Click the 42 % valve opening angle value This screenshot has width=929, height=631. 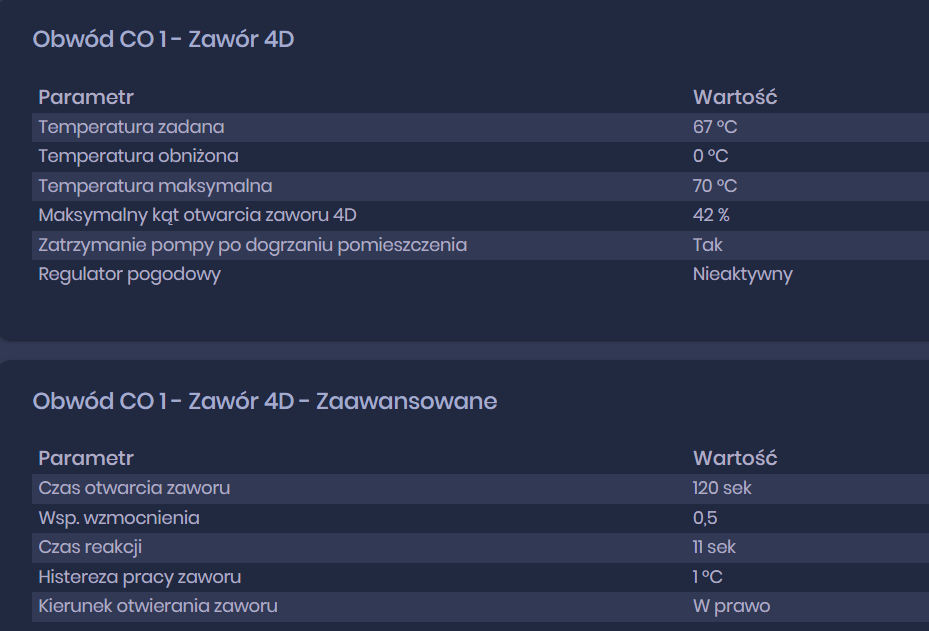pyautogui.click(x=711, y=215)
